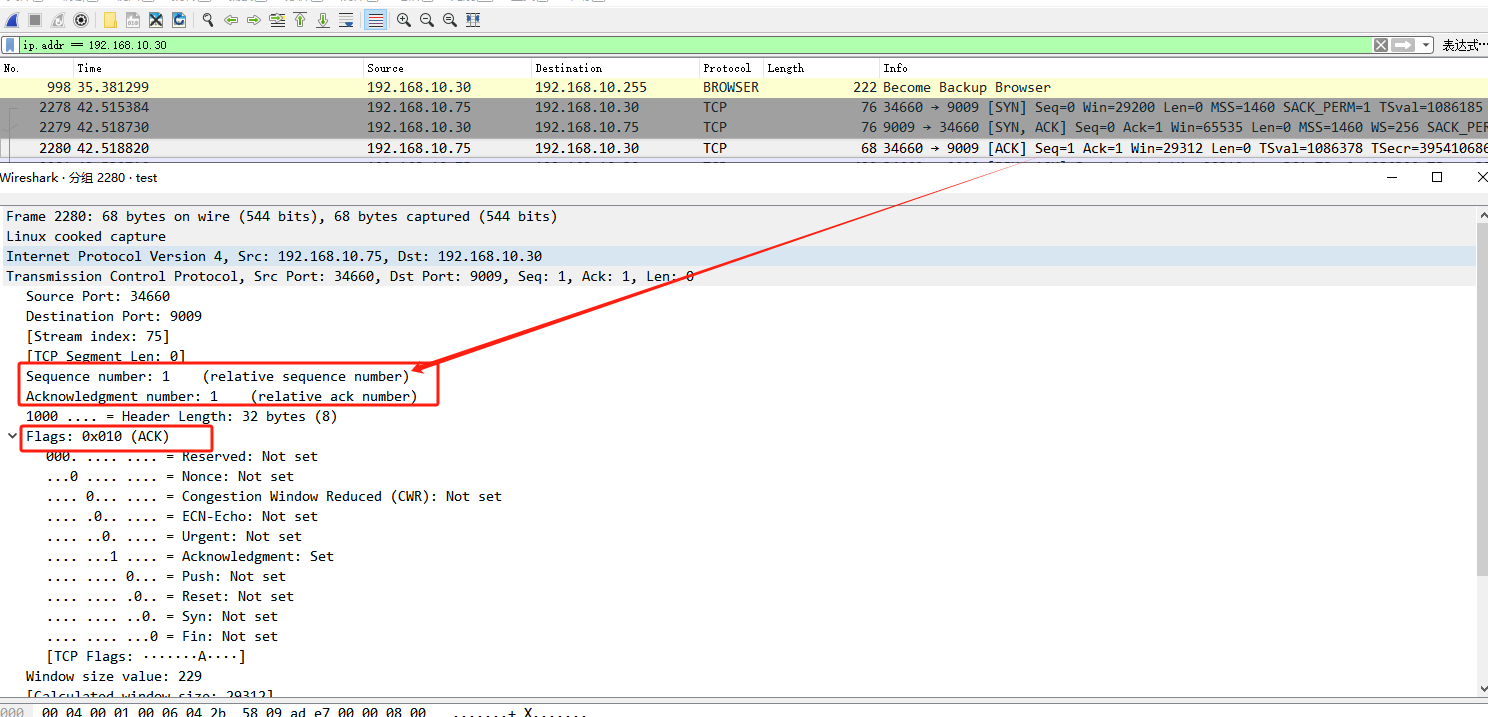Click the find packet magnifier icon
Screen dimensions: 1488x717
[208, 20]
